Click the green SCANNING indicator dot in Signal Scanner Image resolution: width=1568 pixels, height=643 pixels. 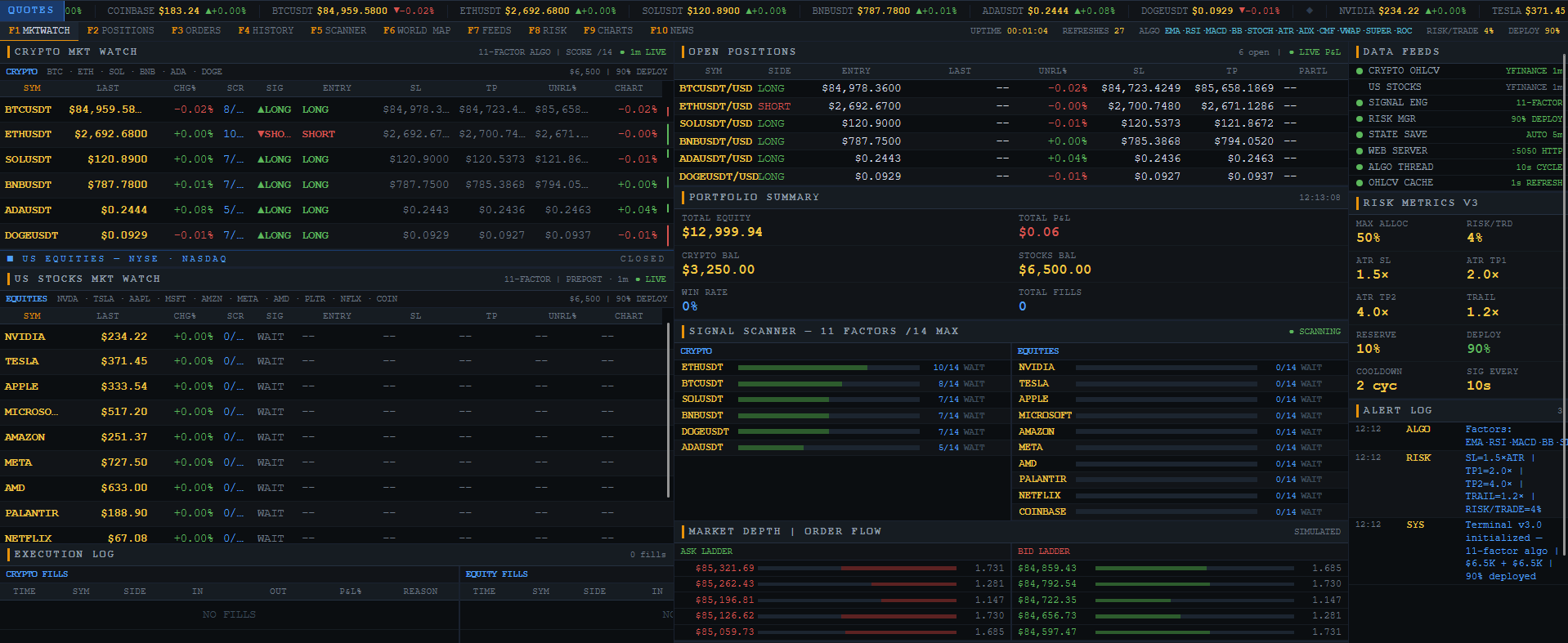[1292, 332]
